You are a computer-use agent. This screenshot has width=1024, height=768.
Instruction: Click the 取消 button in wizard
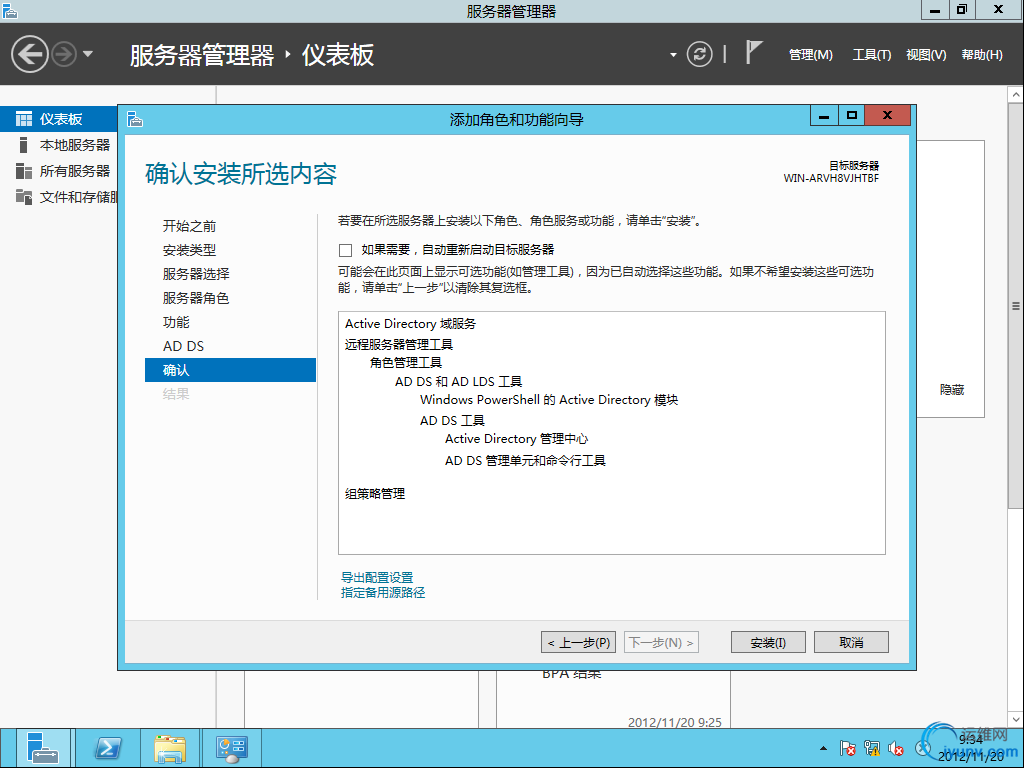(851, 643)
